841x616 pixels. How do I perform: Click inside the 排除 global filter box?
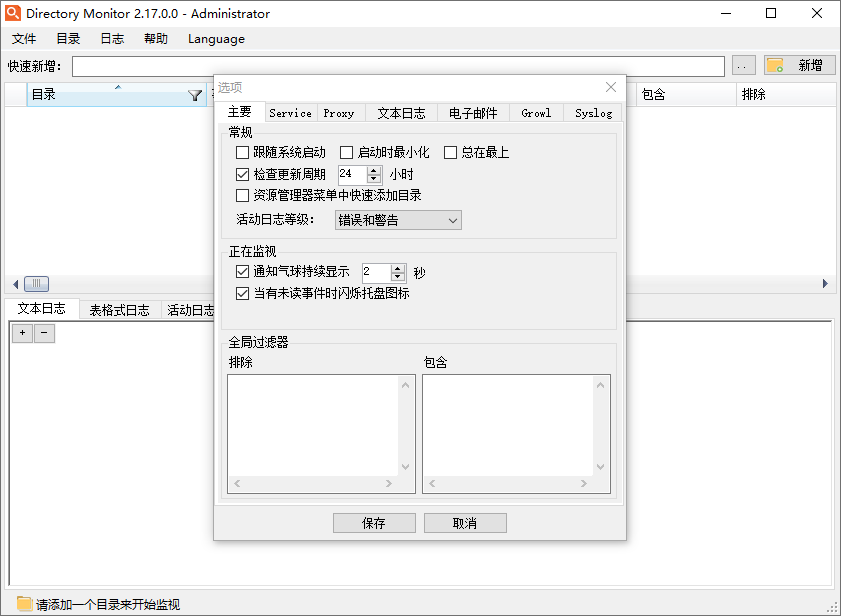click(x=313, y=425)
